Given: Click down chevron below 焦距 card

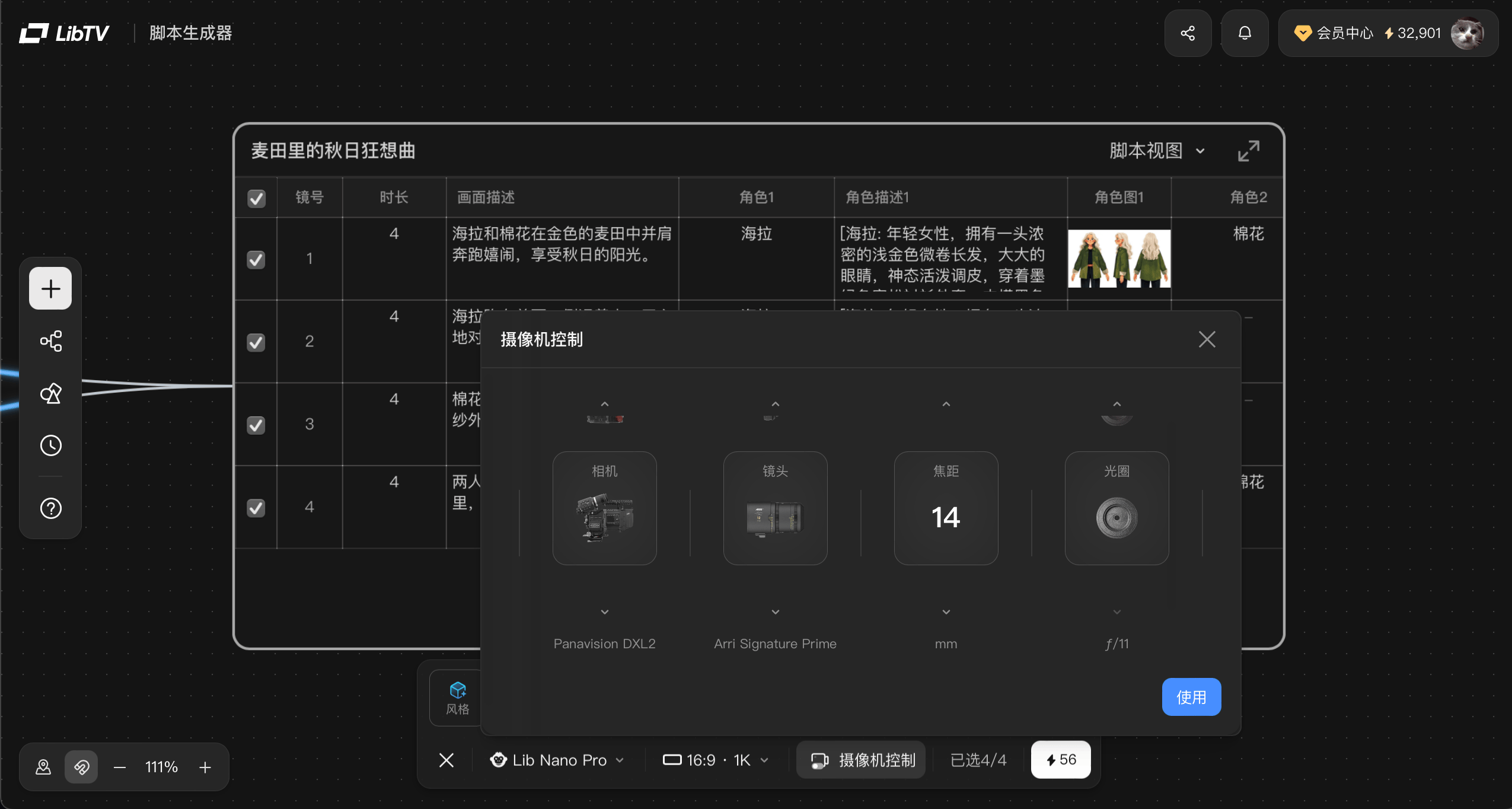Looking at the screenshot, I should [x=946, y=611].
